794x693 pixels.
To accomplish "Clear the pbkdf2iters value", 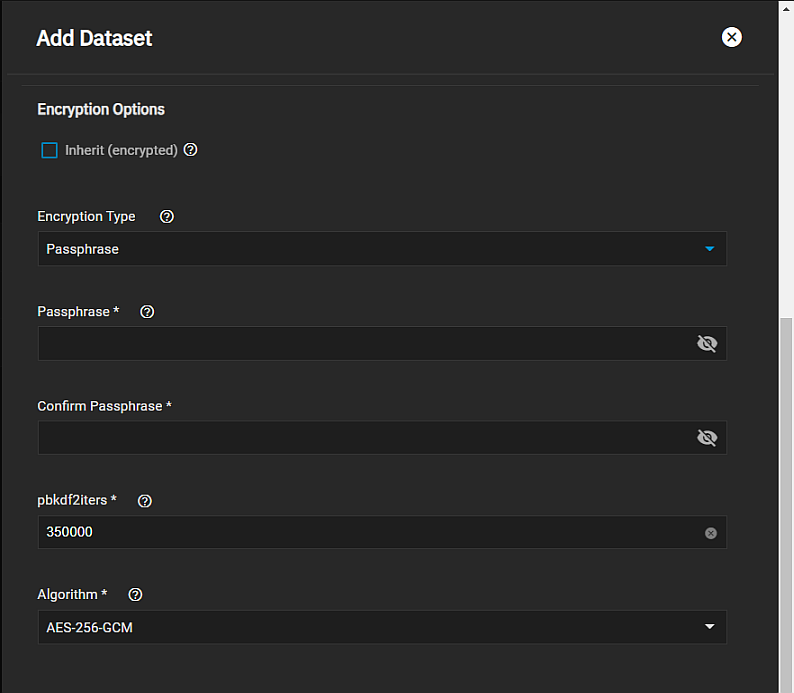I will click(x=711, y=533).
